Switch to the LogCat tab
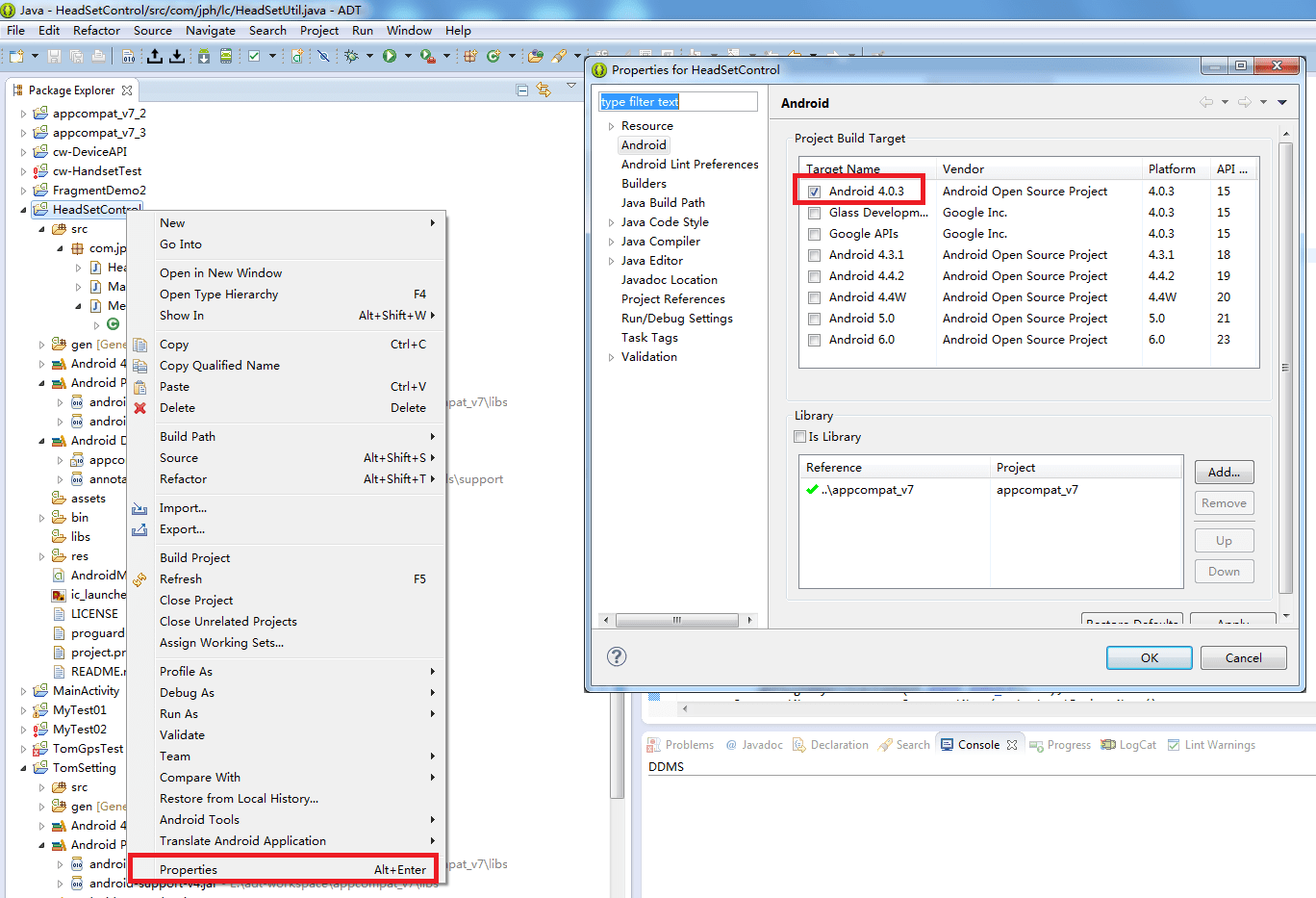The height and width of the screenshot is (898, 1316). 1128,745
